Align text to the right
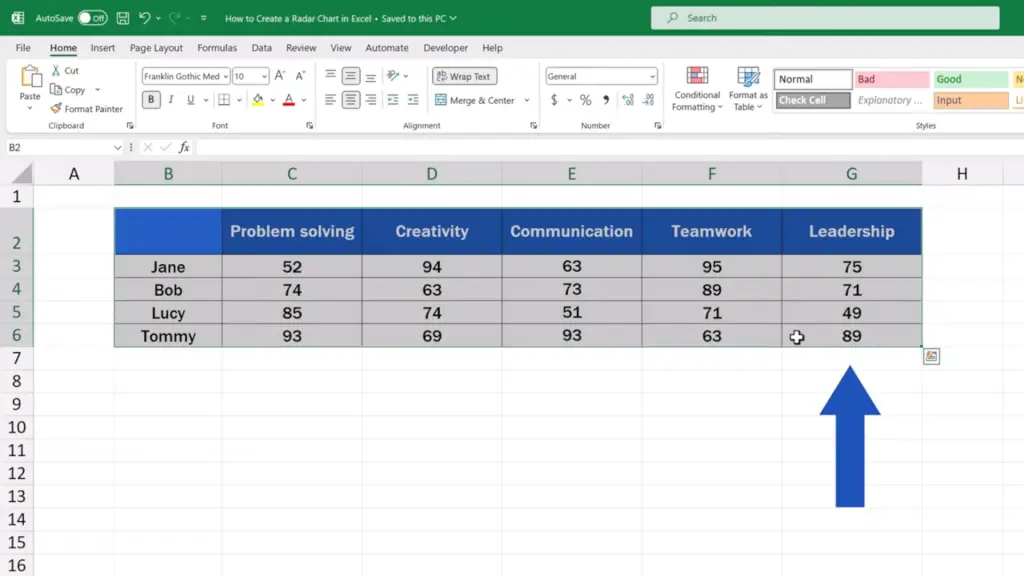 371,100
